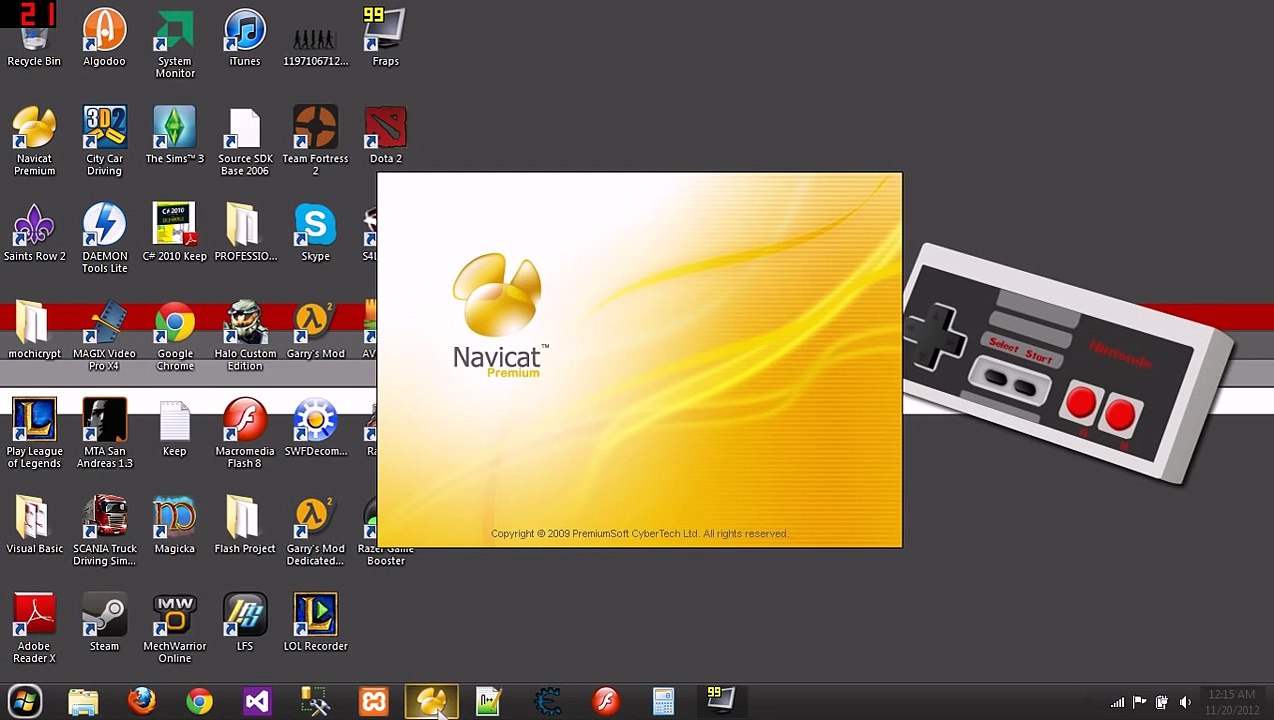1274x720 pixels.
Task: Open the volume control in system tray
Action: click(x=1185, y=702)
